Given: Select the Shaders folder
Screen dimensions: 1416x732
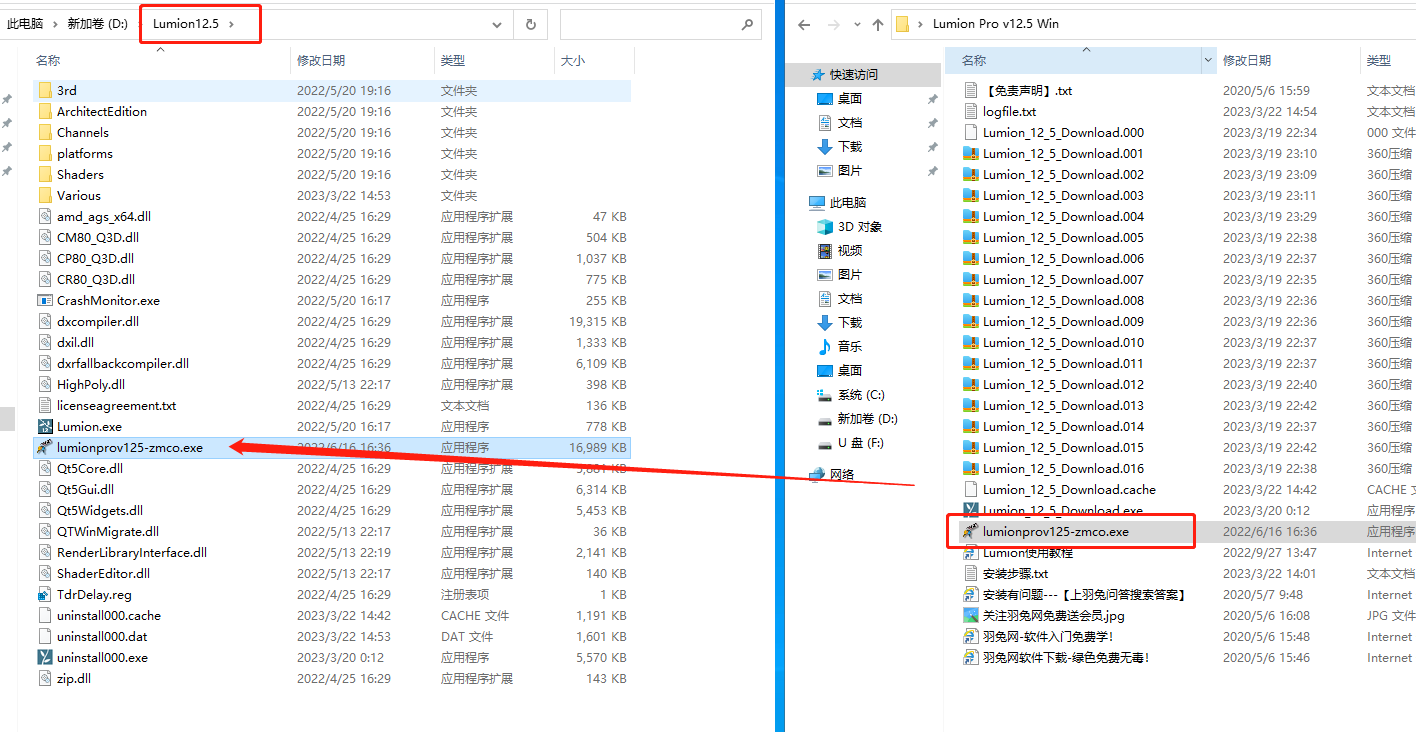Looking at the screenshot, I should pos(80,175).
